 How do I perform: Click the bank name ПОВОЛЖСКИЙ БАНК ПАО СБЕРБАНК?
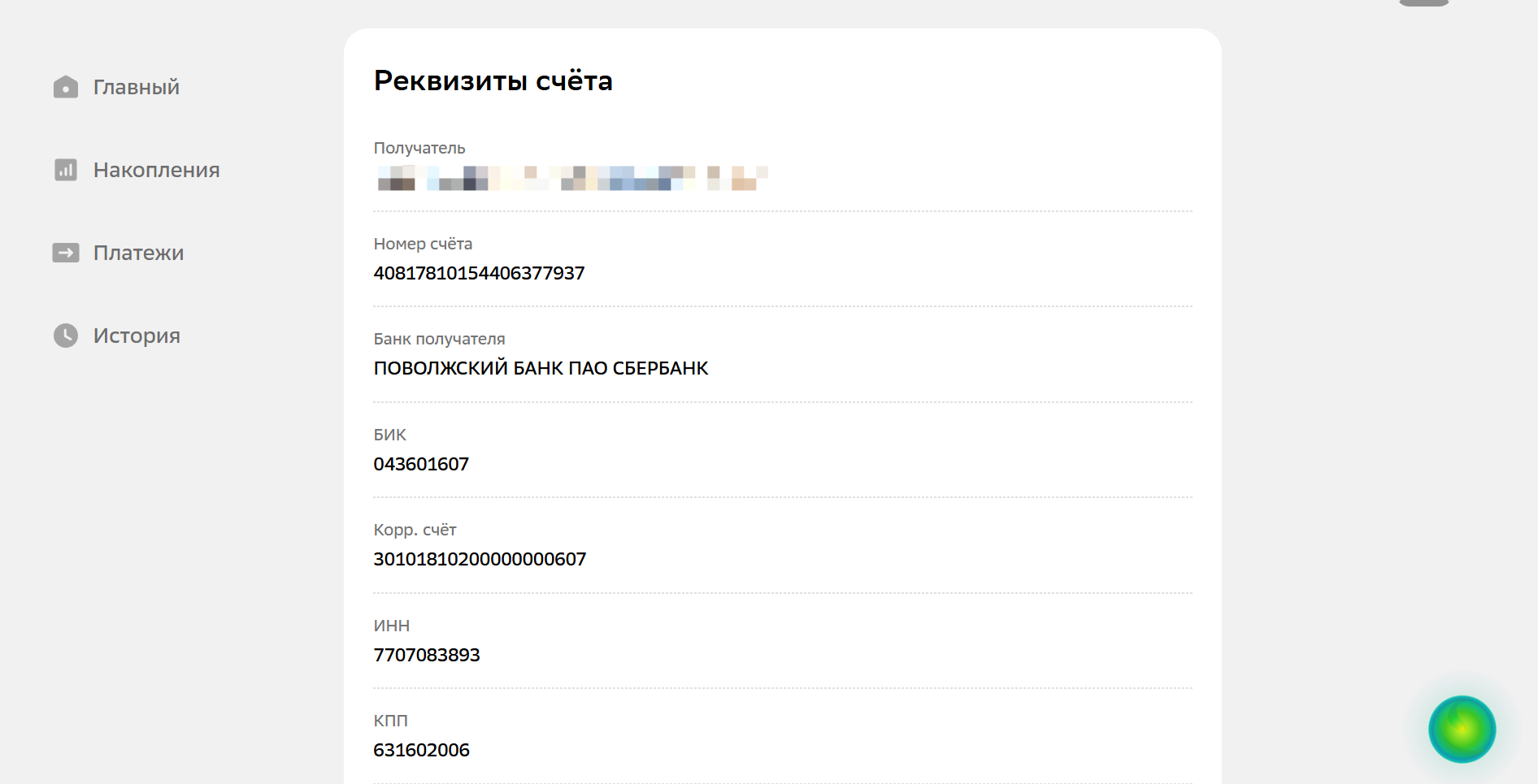click(x=541, y=368)
